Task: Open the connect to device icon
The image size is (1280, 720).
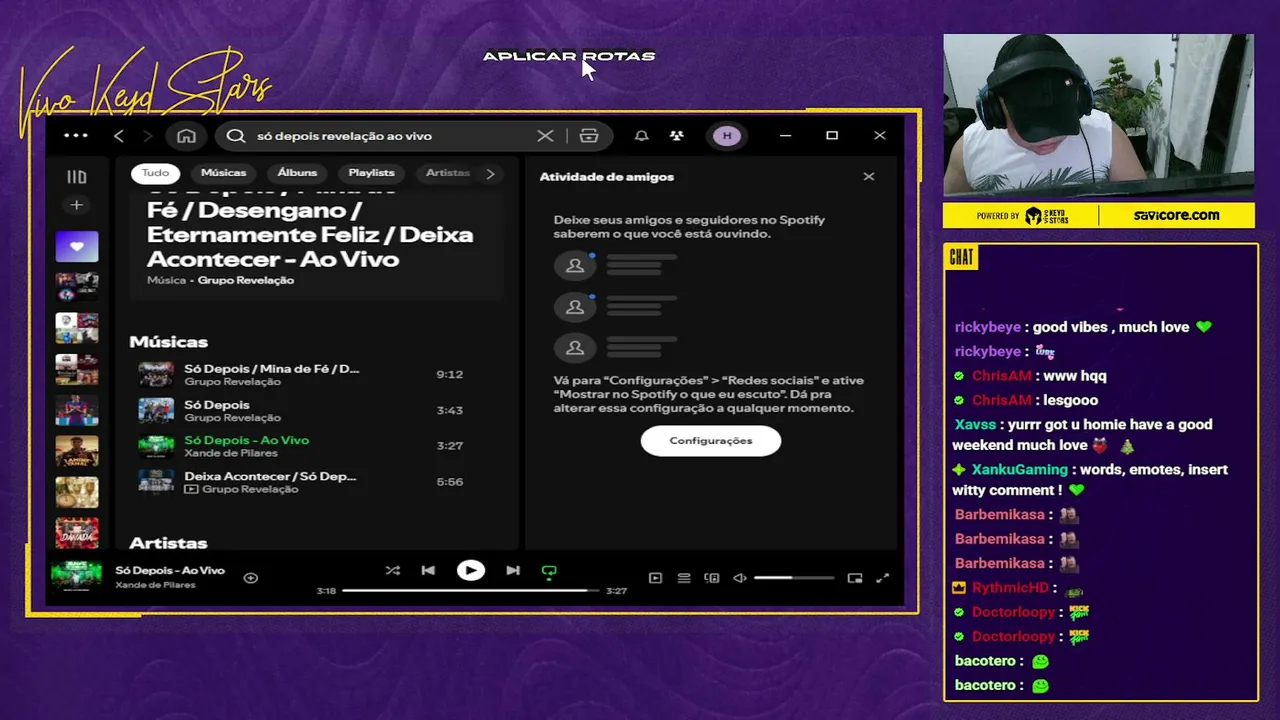Action: 712,577
